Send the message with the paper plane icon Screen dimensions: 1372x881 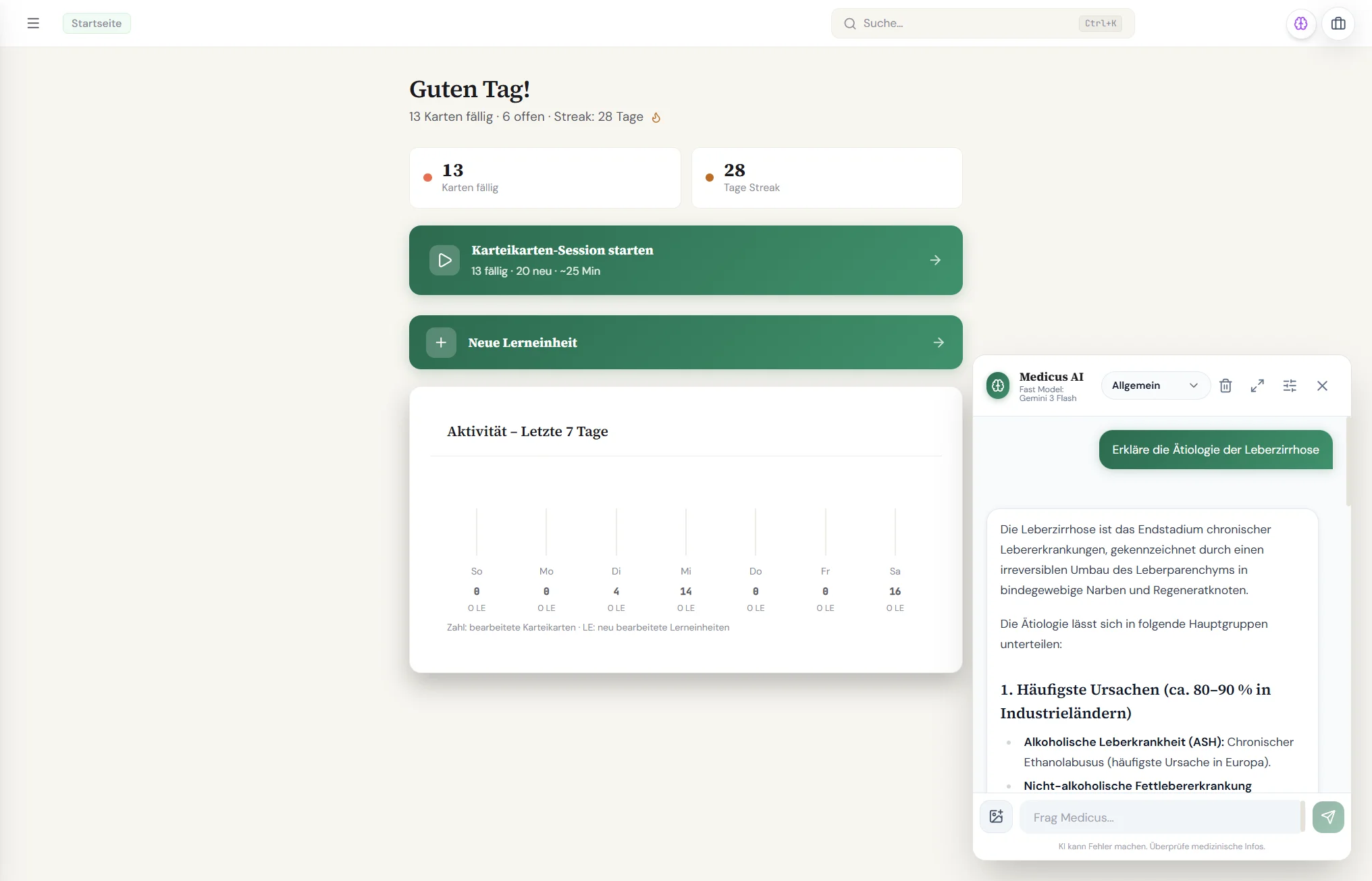(1328, 817)
